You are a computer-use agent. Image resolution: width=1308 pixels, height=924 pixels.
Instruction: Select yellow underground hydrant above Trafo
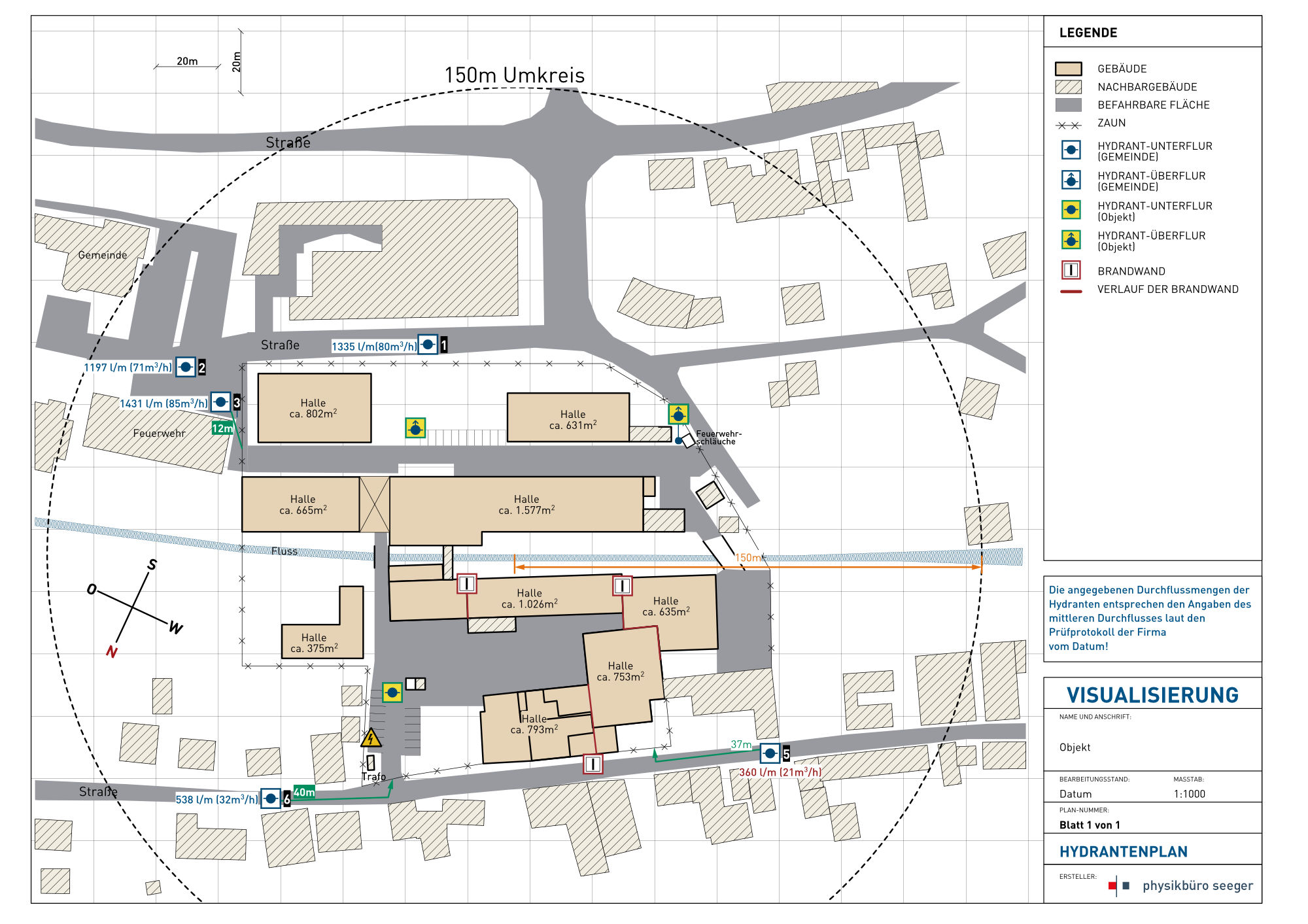pyautogui.click(x=392, y=692)
